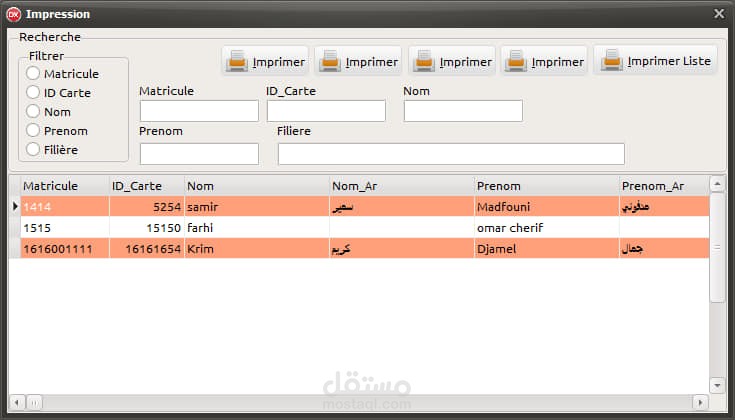
Task: Select the row with matricule 1515
Action: pos(359,228)
